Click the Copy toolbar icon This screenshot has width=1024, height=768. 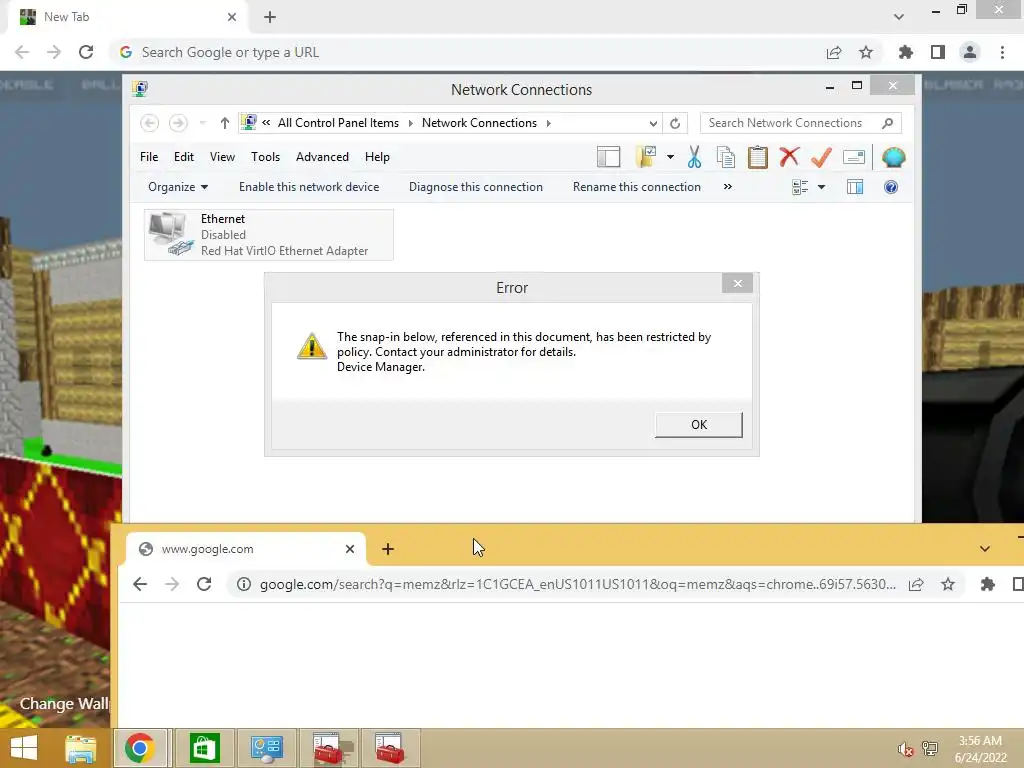(x=726, y=157)
